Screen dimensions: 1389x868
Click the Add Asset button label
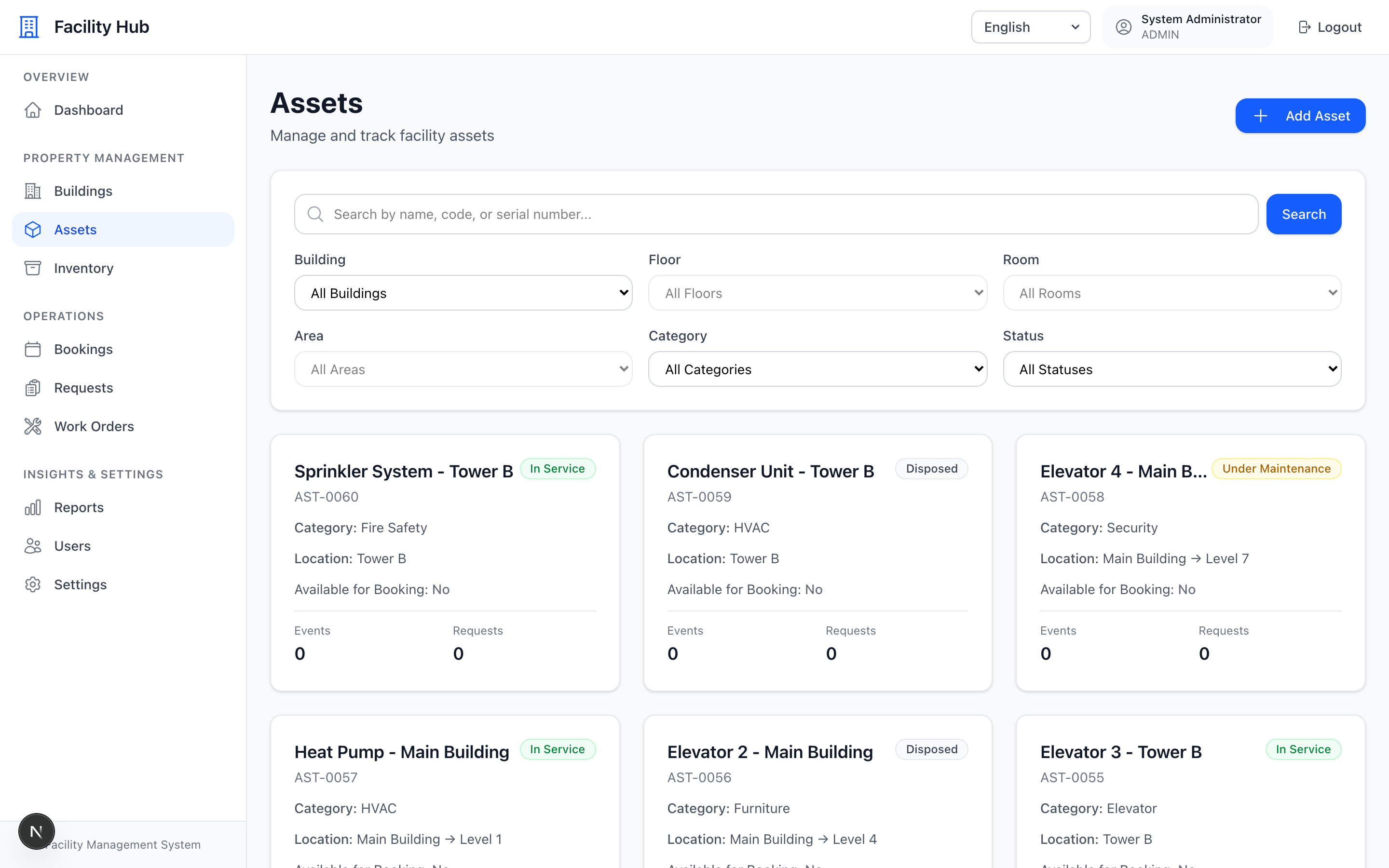[x=1317, y=116]
